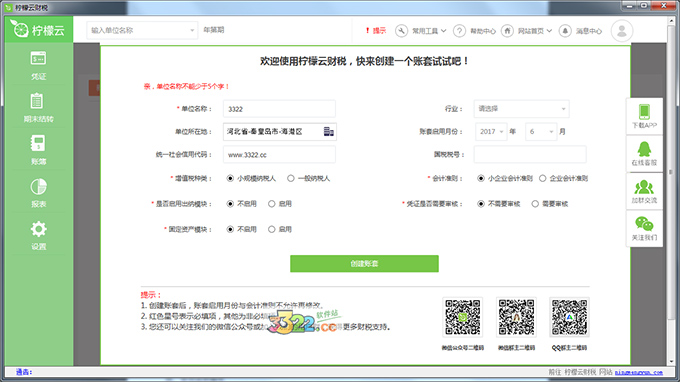Click the region picker icon in 单位所在地
The height and width of the screenshot is (382, 680).
pos(329,131)
